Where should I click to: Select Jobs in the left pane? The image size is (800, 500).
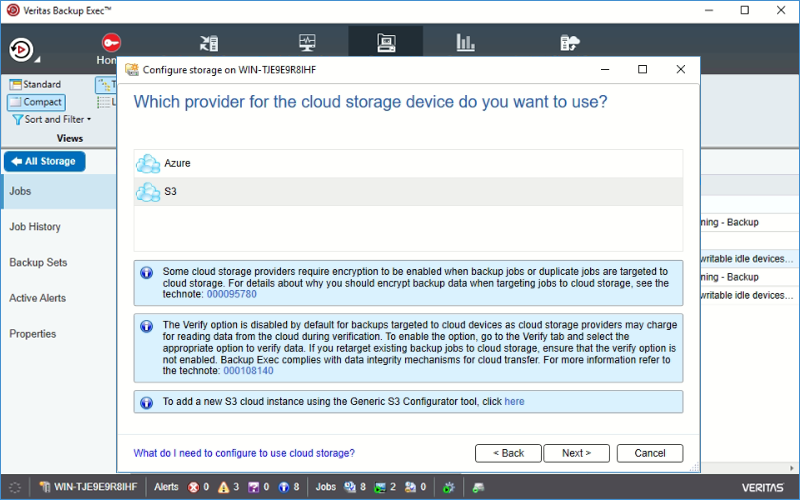coord(58,191)
